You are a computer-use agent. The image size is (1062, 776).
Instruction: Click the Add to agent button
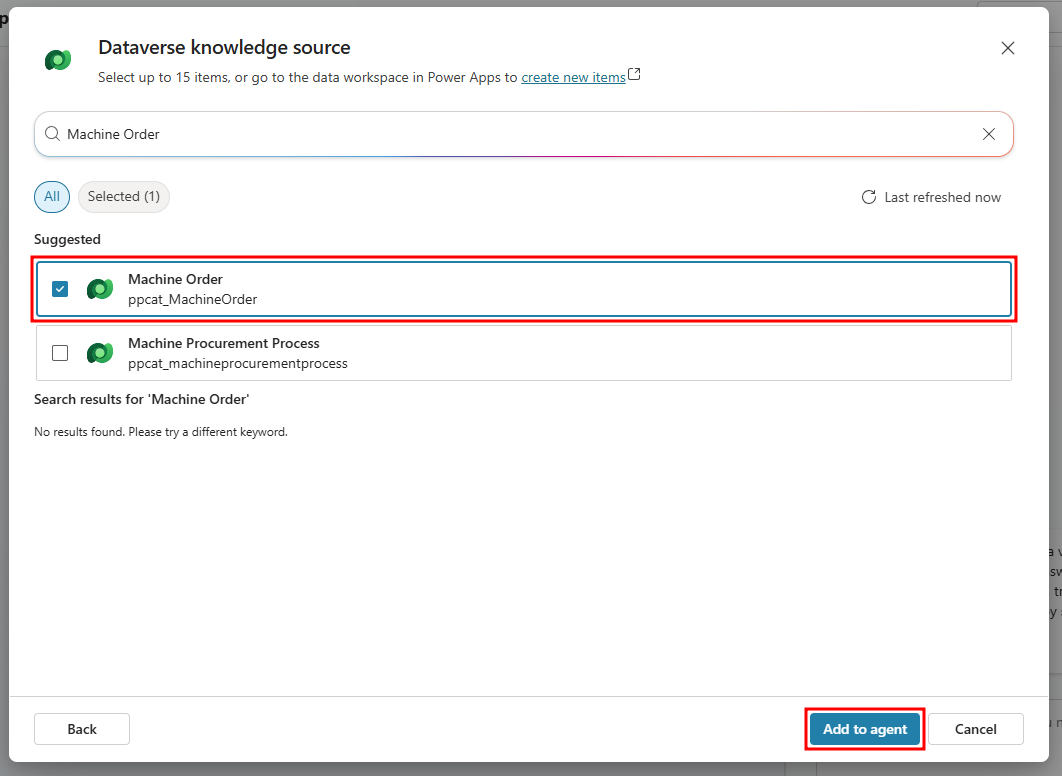(x=865, y=729)
